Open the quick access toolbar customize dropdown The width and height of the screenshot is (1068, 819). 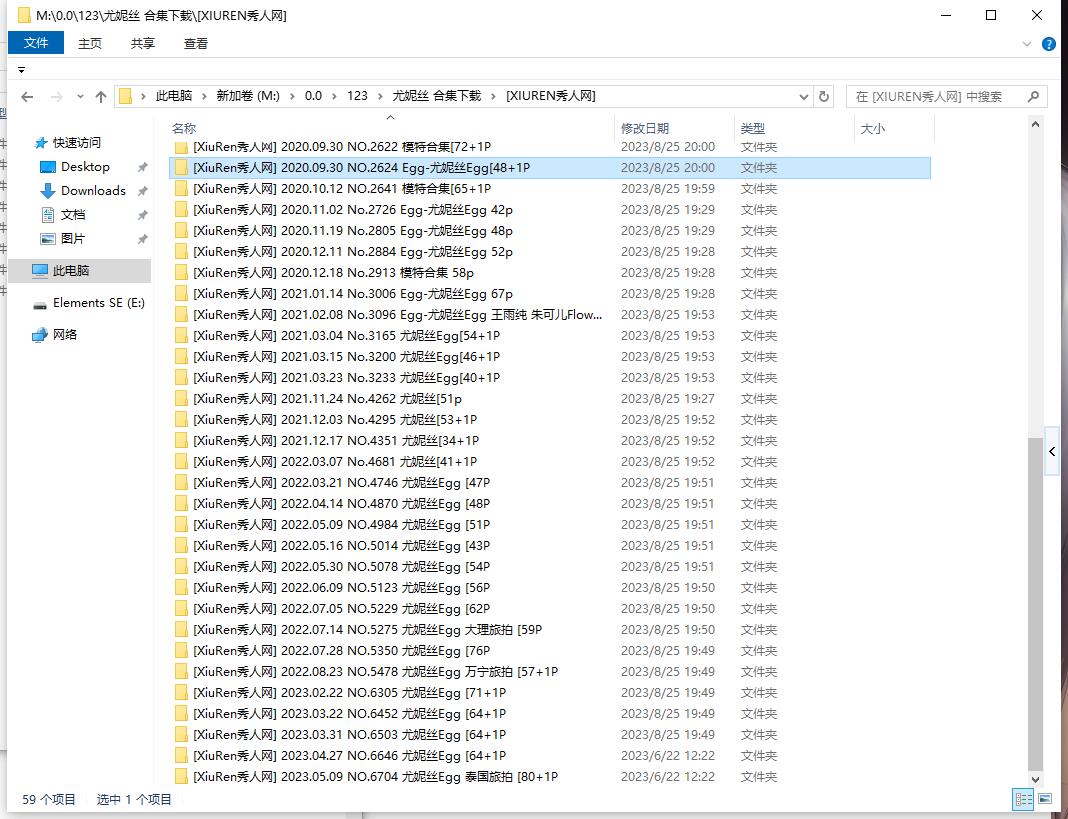(x=22, y=70)
